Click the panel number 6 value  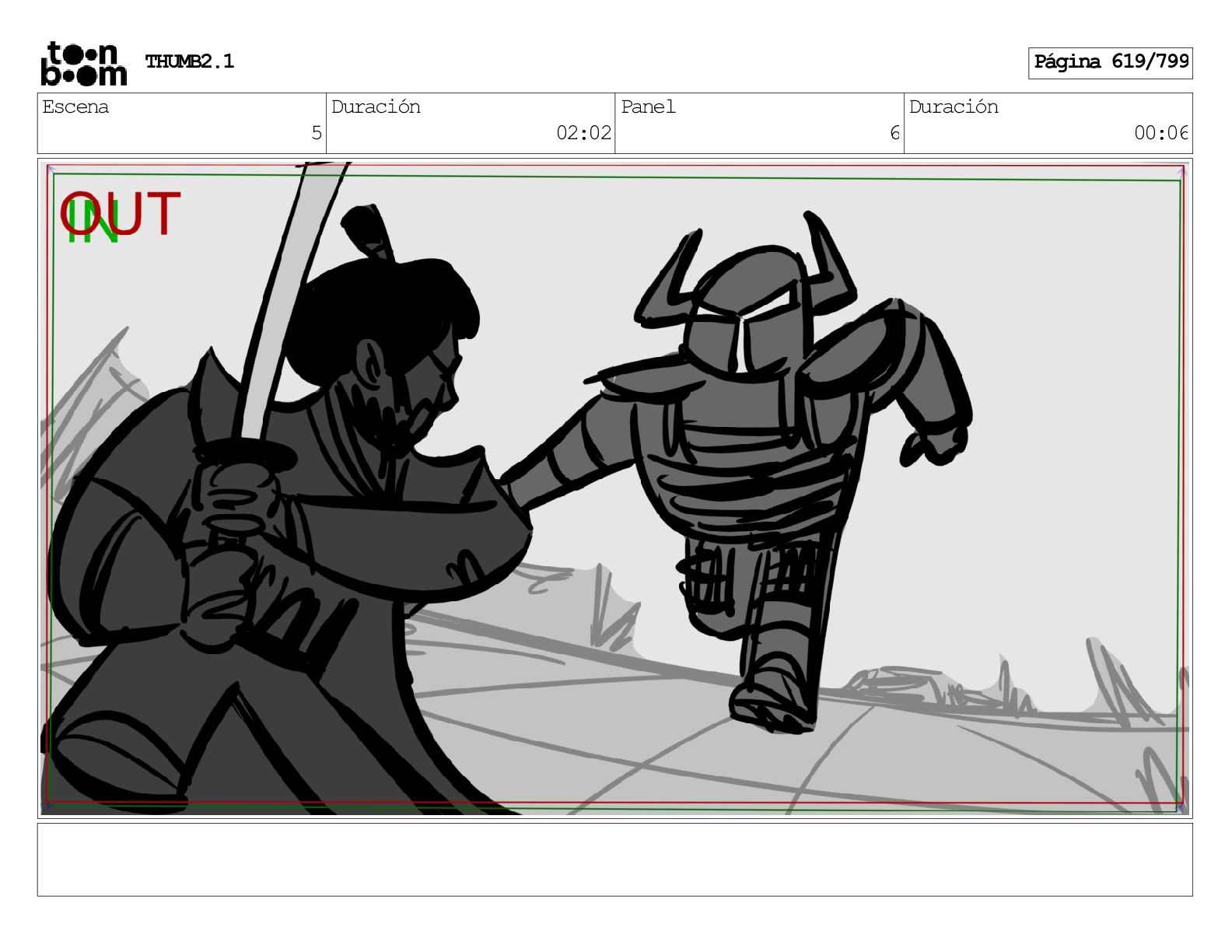[894, 133]
